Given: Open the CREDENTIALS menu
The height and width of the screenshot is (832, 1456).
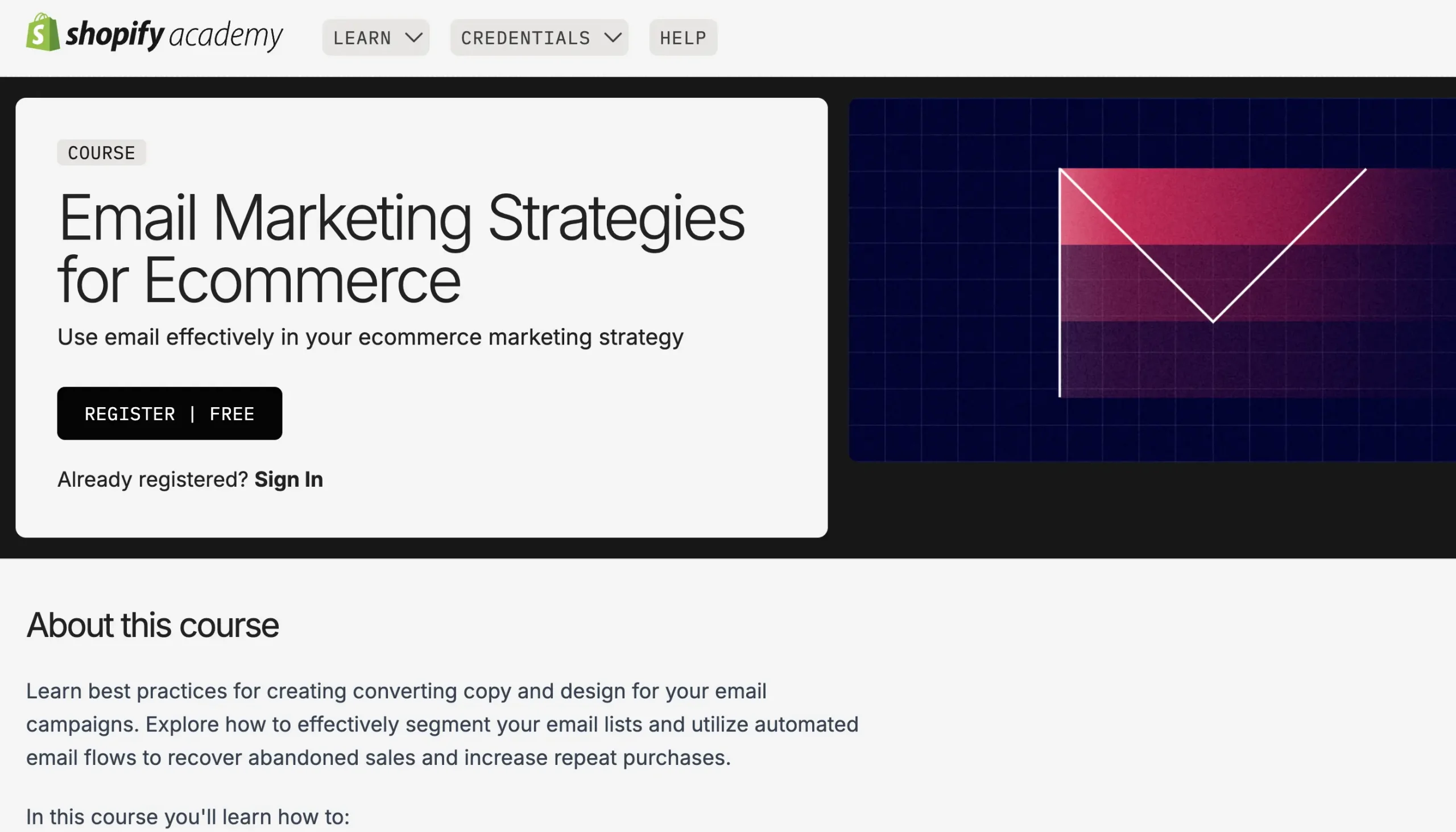Looking at the screenshot, I should pyautogui.click(x=525, y=38).
